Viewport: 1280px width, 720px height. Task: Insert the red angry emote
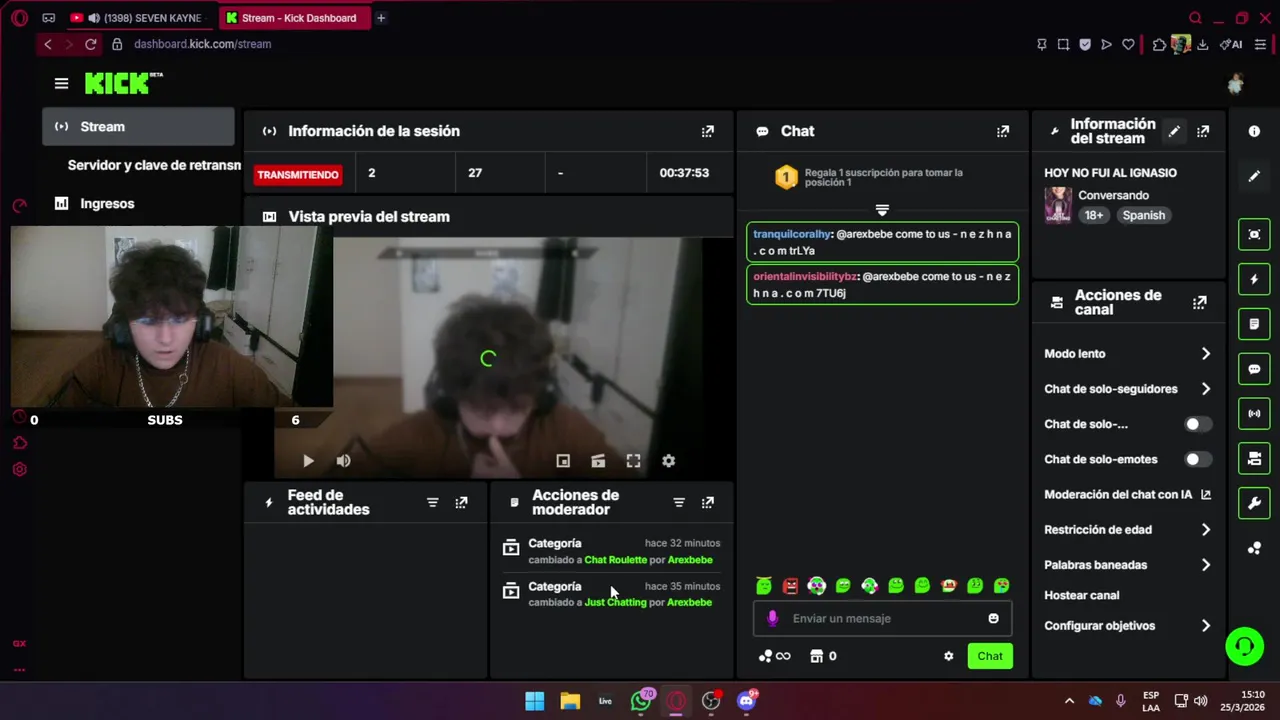790,586
